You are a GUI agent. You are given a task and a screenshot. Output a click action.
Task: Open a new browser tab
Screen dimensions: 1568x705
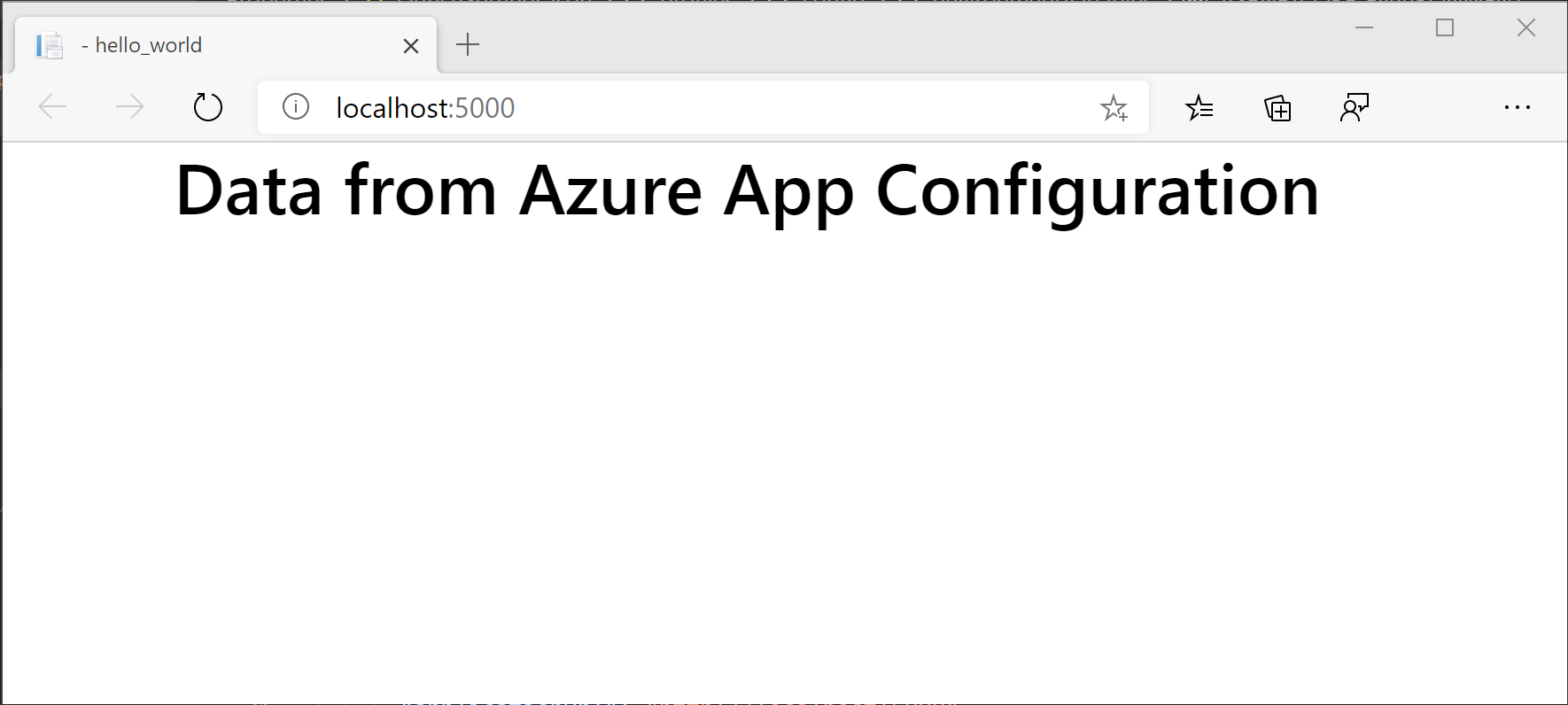[468, 44]
